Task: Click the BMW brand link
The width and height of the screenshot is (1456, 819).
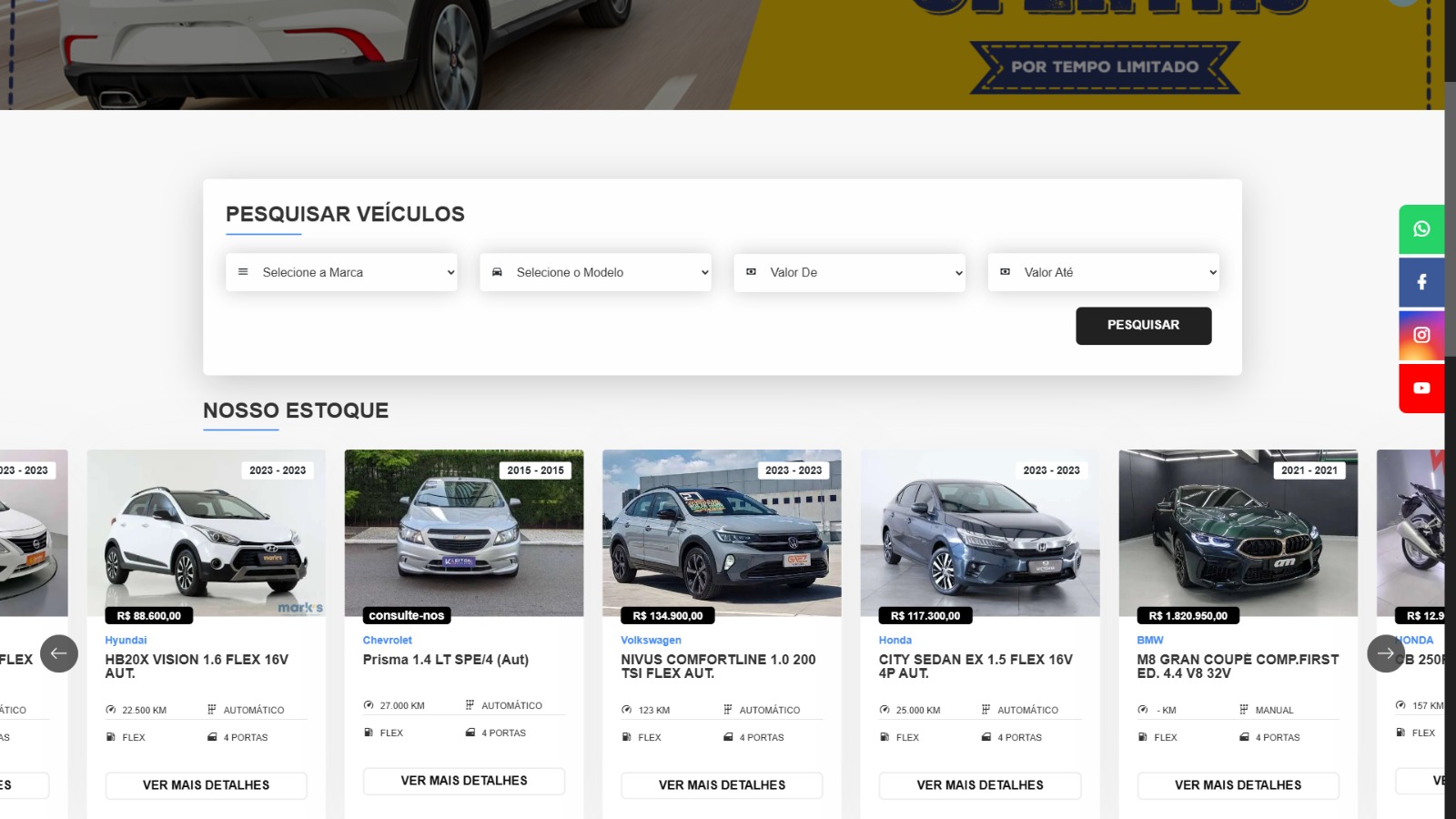Action: [1150, 641]
